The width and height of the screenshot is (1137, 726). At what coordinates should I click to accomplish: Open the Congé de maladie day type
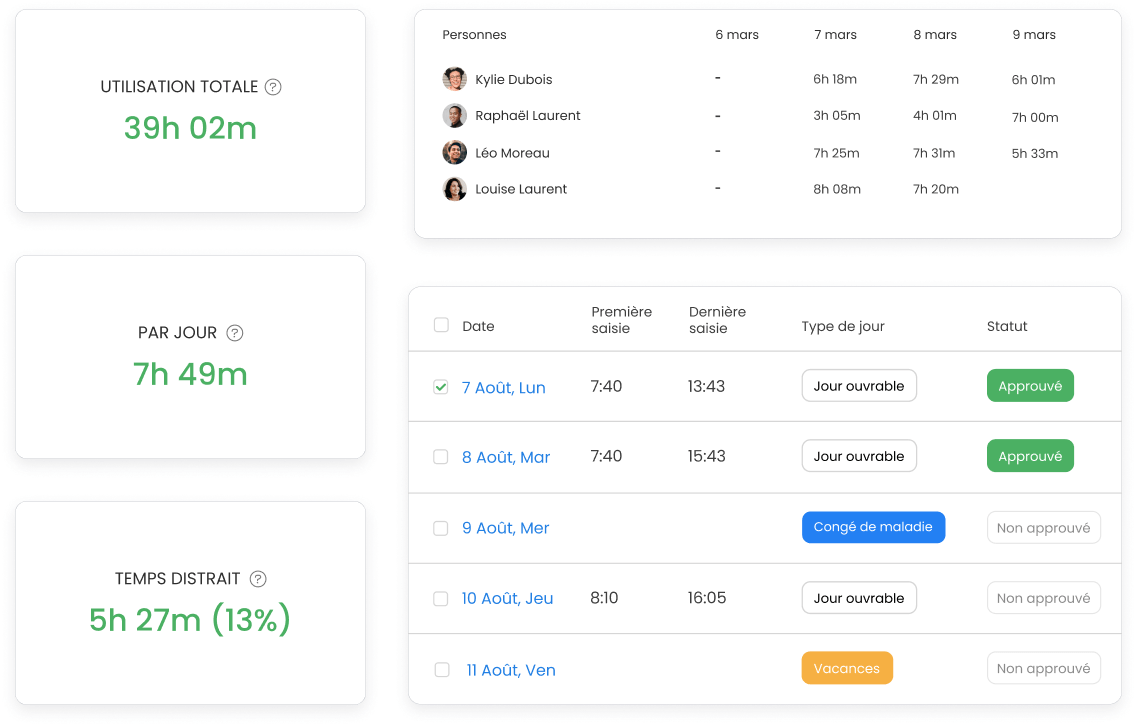(873, 527)
